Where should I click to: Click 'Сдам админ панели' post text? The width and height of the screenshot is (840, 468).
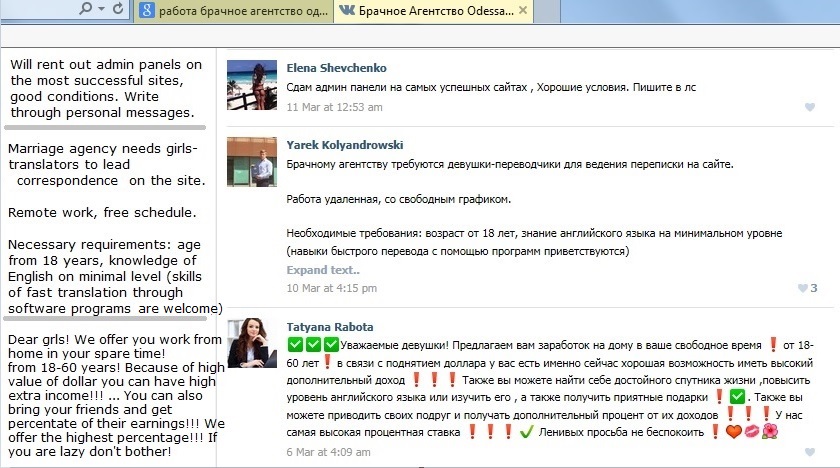pos(491,87)
